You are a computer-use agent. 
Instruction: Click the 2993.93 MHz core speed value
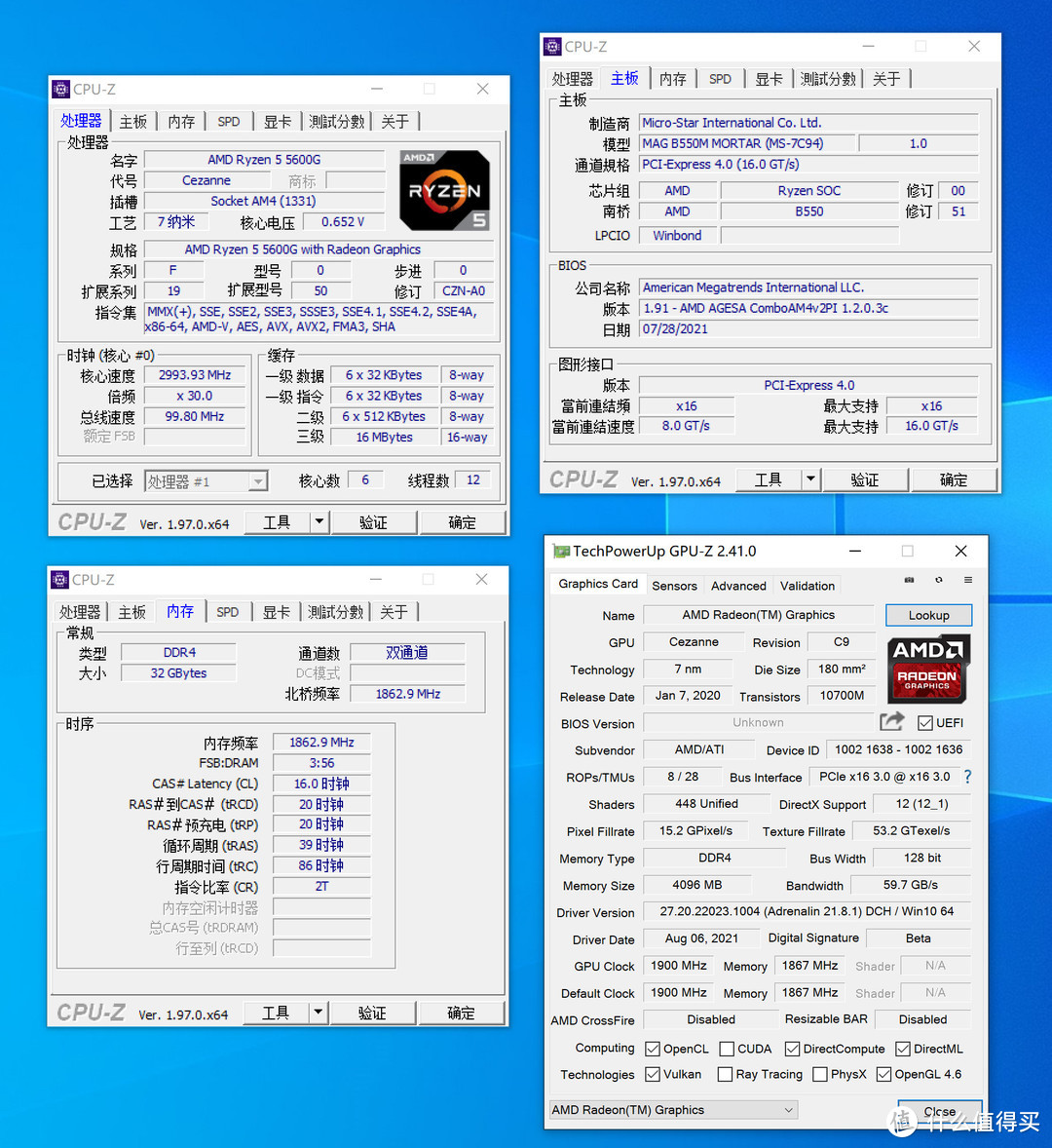point(195,375)
